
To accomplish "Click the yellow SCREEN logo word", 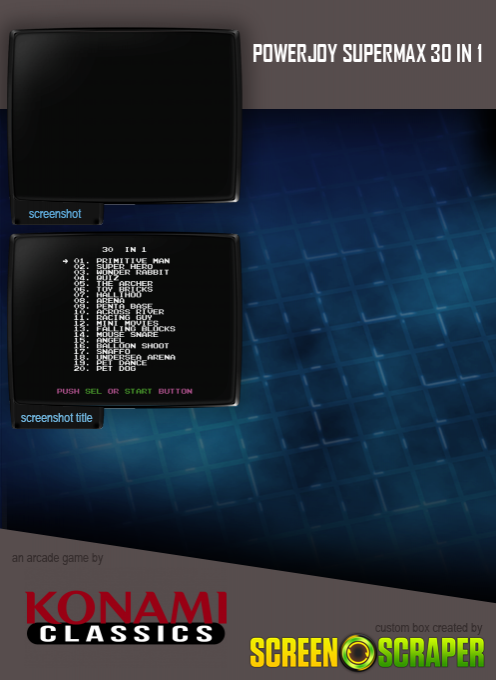I will pyautogui.click(x=294, y=652).
